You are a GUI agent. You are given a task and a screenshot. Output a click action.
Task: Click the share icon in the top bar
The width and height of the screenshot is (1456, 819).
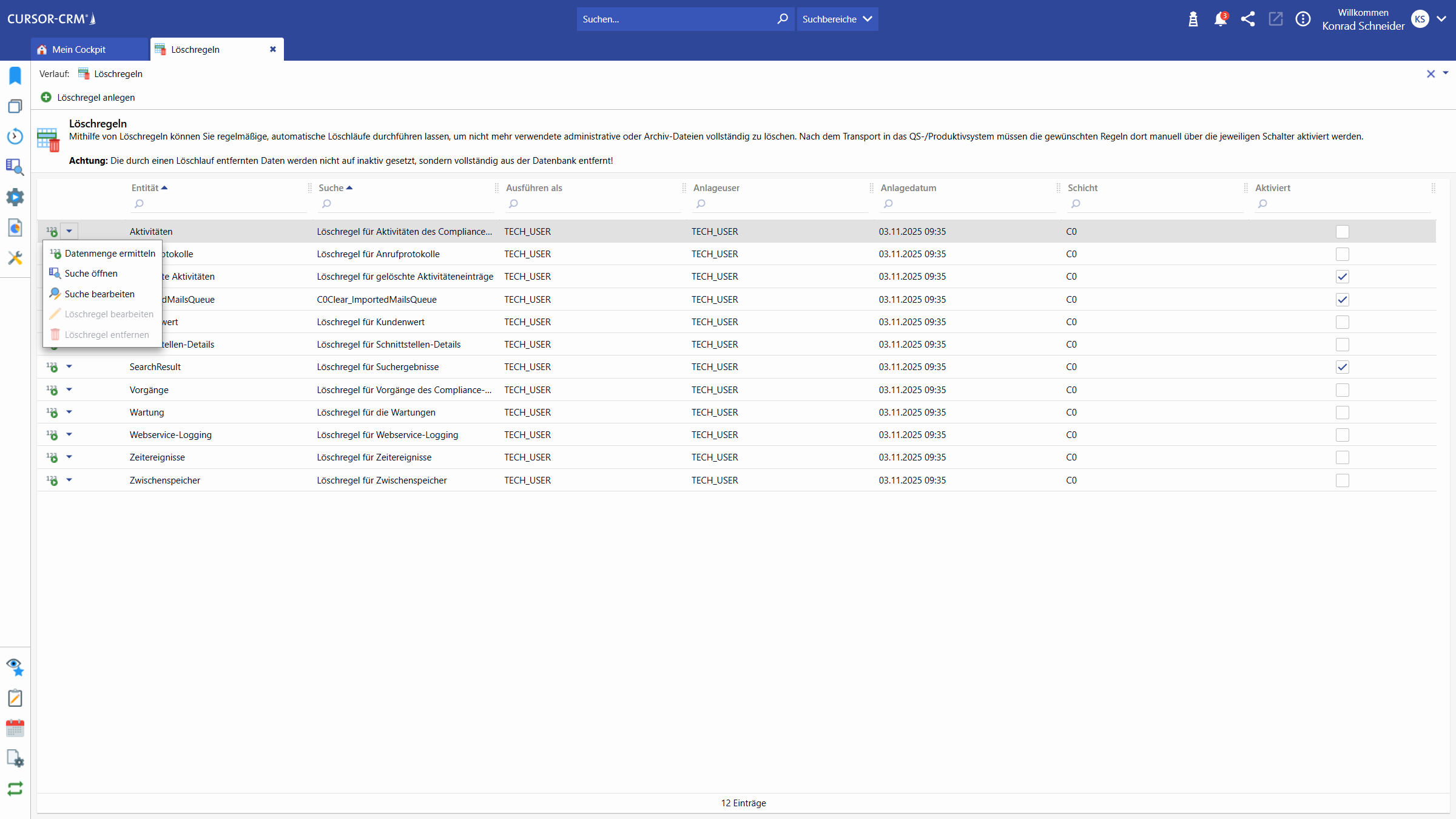(x=1249, y=19)
